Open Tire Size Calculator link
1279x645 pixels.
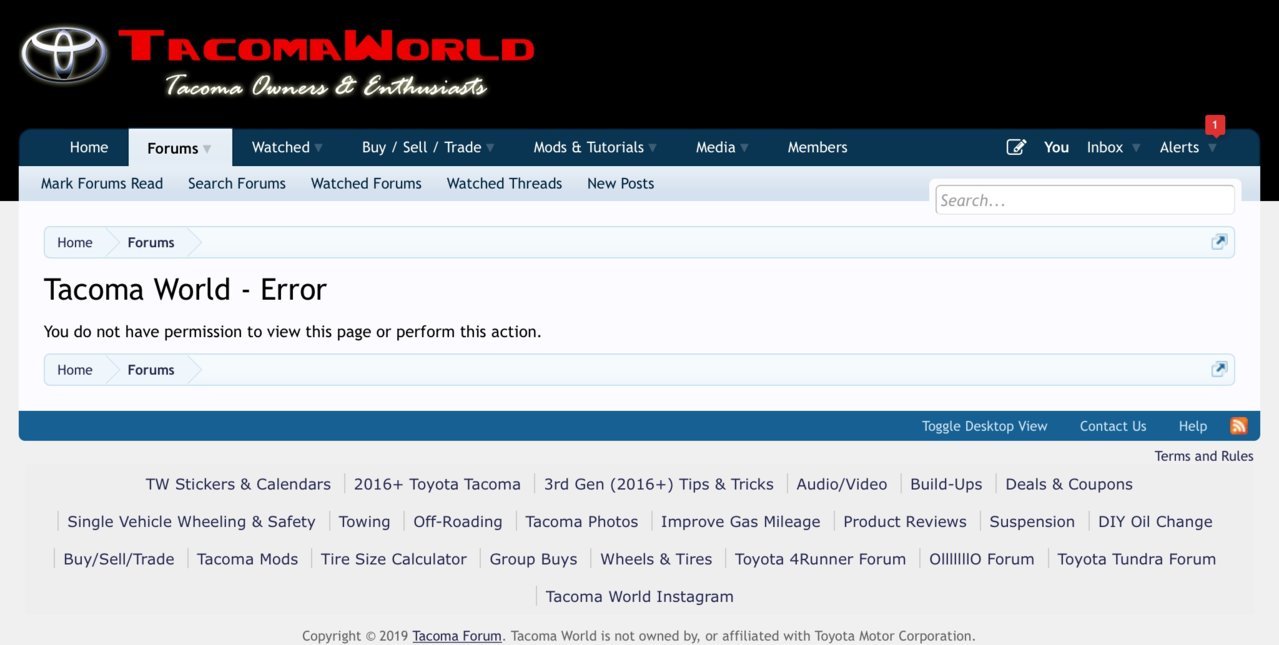tap(394, 559)
